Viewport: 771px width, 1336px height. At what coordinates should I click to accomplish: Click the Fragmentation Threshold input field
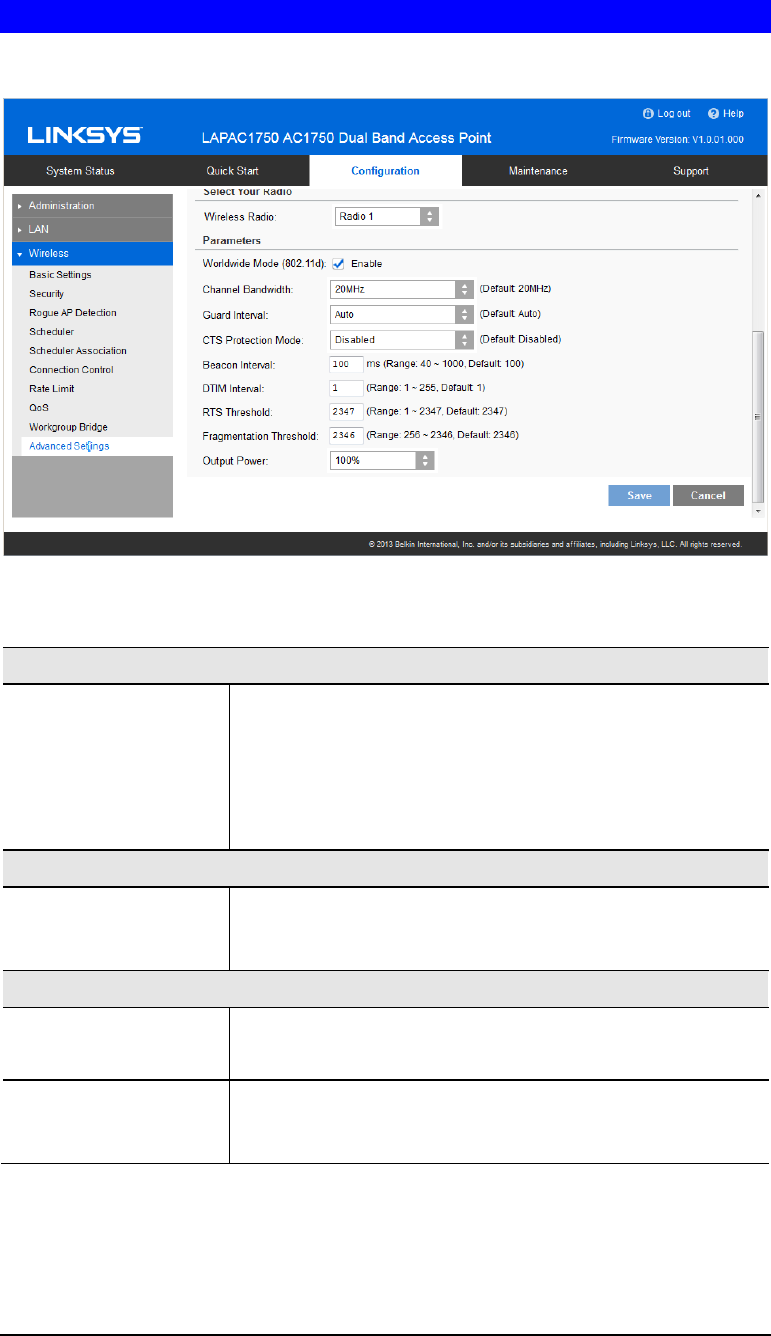click(346, 436)
